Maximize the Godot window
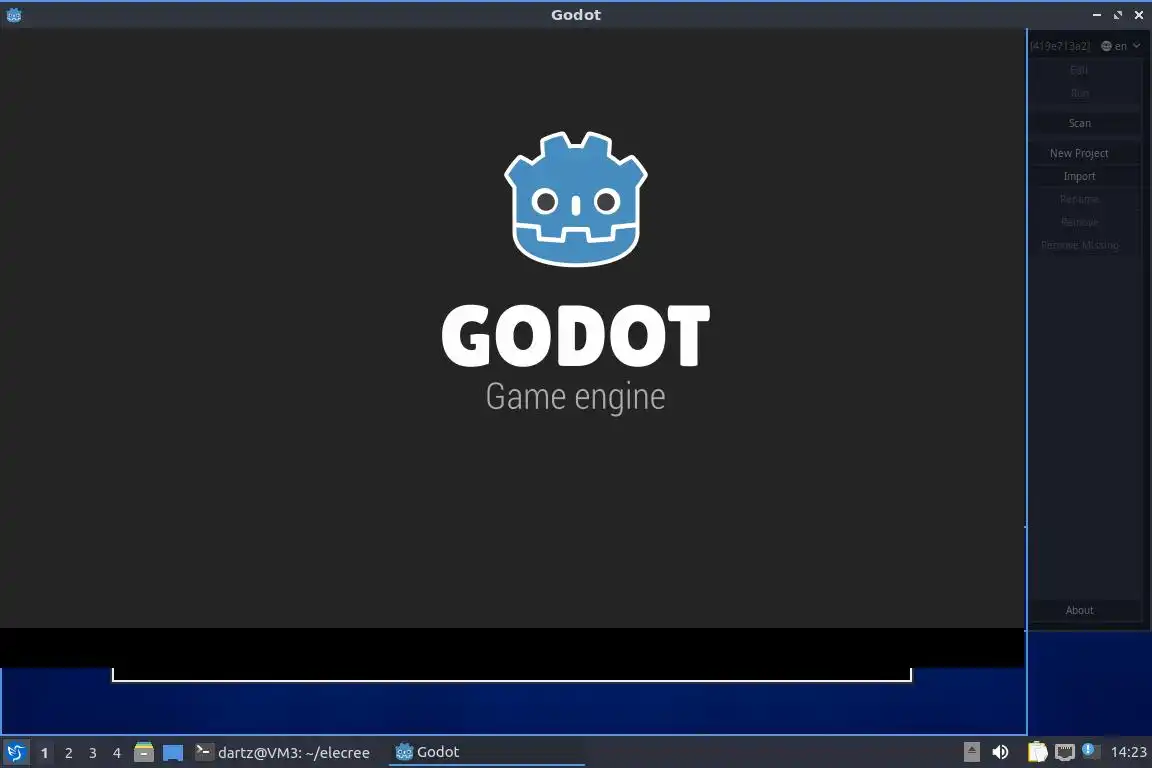 point(1117,15)
